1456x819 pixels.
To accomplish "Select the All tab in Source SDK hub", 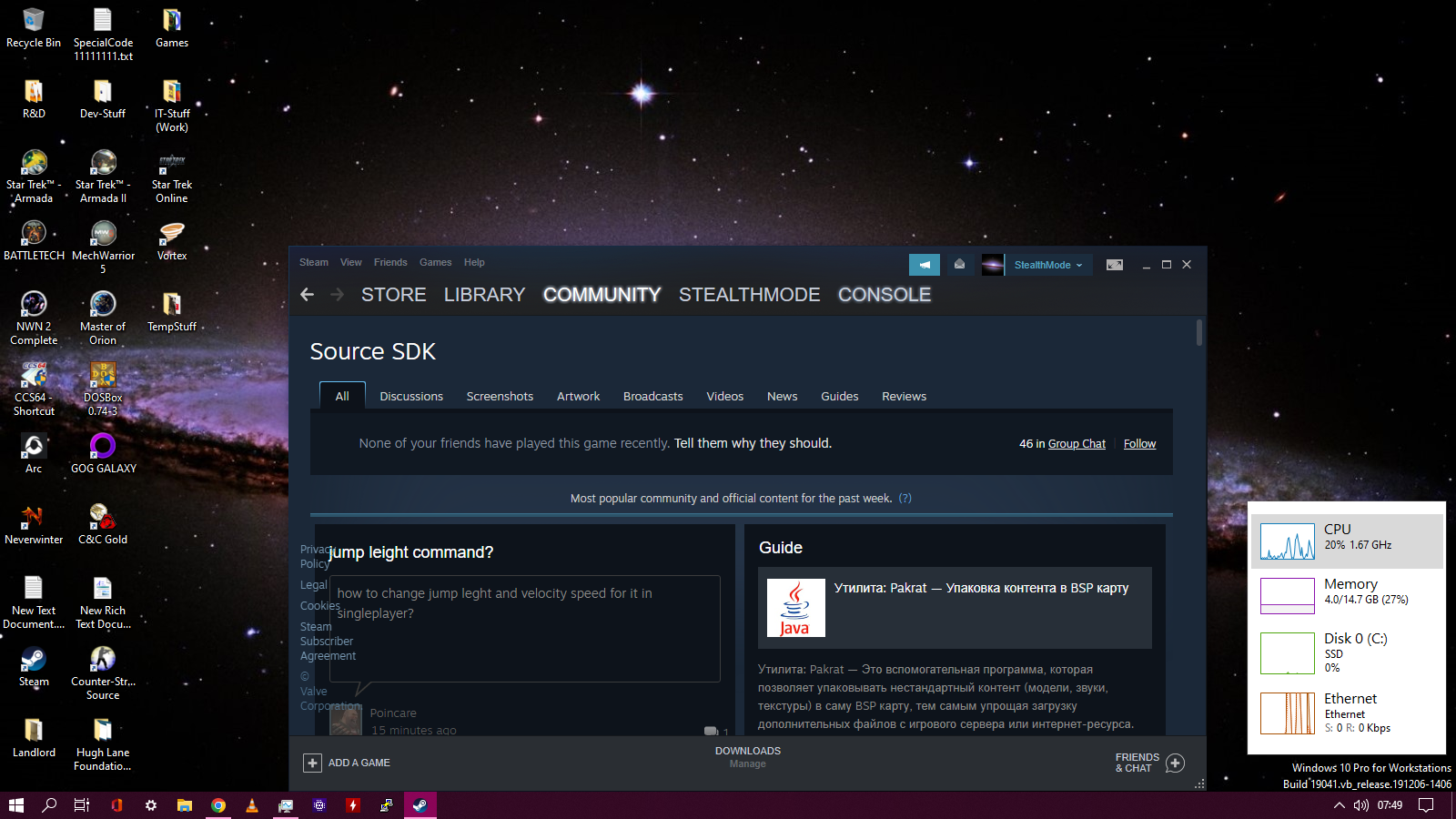I will [x=342, y=396].
